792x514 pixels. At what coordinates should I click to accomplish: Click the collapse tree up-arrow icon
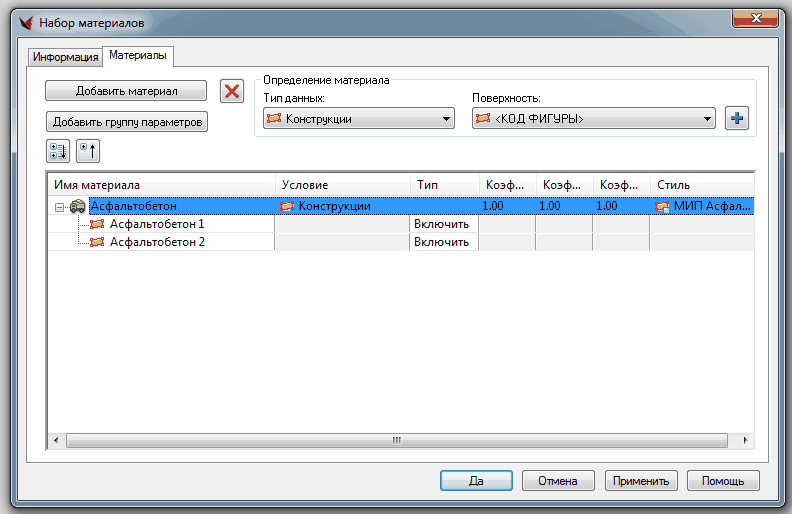coord(88,152)
